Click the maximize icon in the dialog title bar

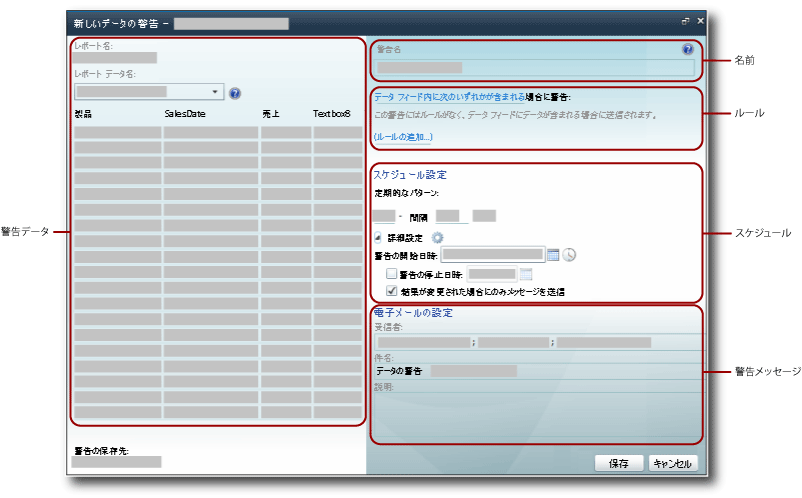pyautogui.click(x=685, y=21)
